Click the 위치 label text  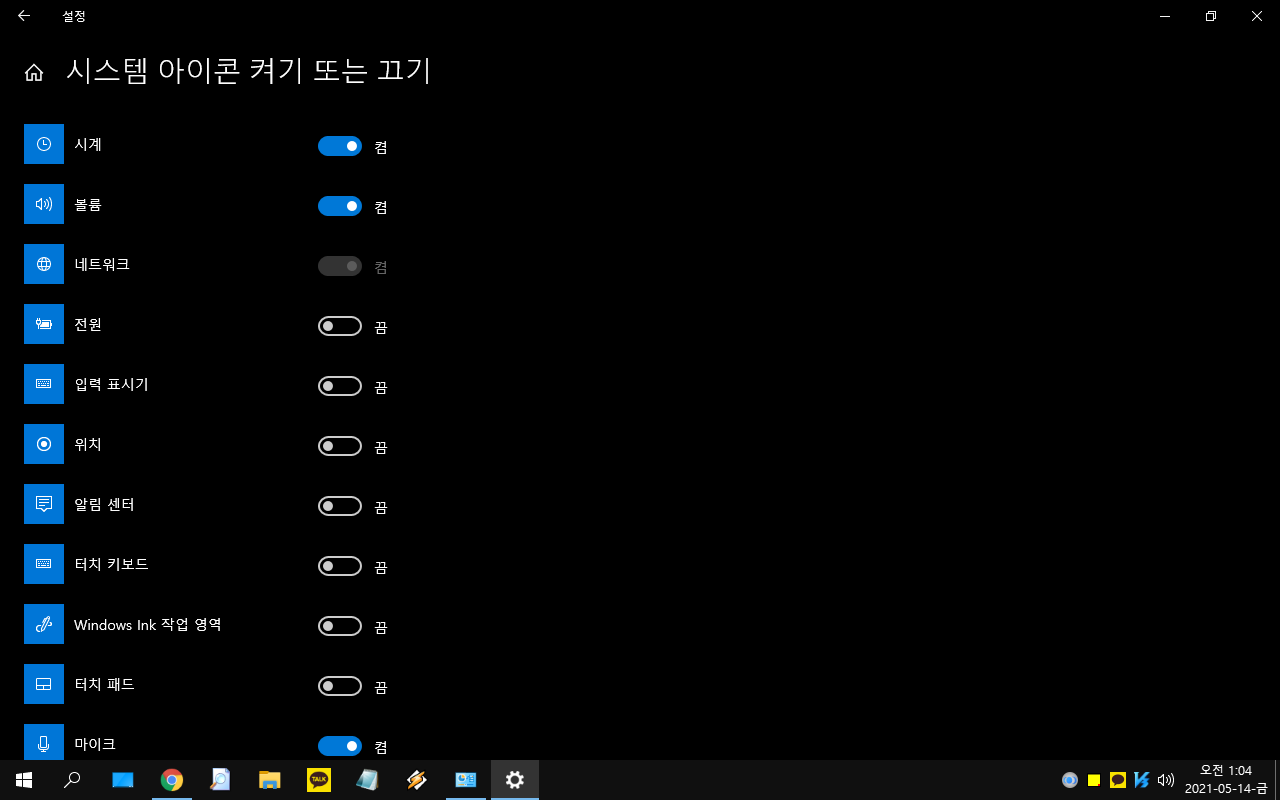point(88,444)
